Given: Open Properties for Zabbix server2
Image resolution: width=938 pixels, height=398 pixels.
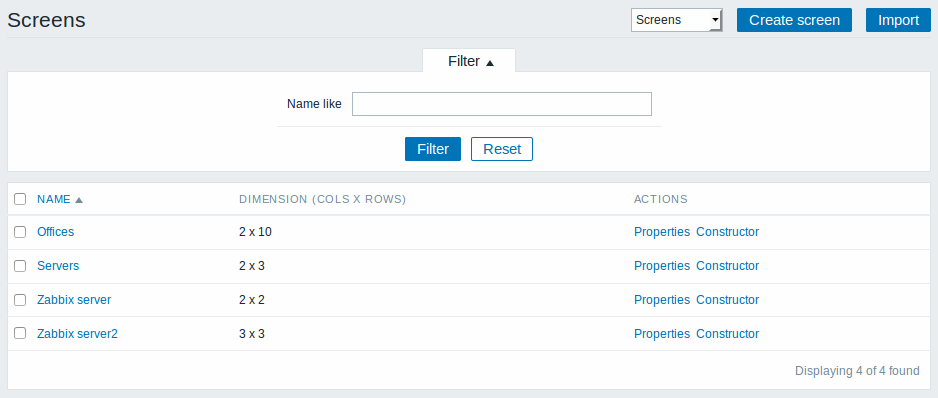Looking at the screenshot, I should [662, 333].
